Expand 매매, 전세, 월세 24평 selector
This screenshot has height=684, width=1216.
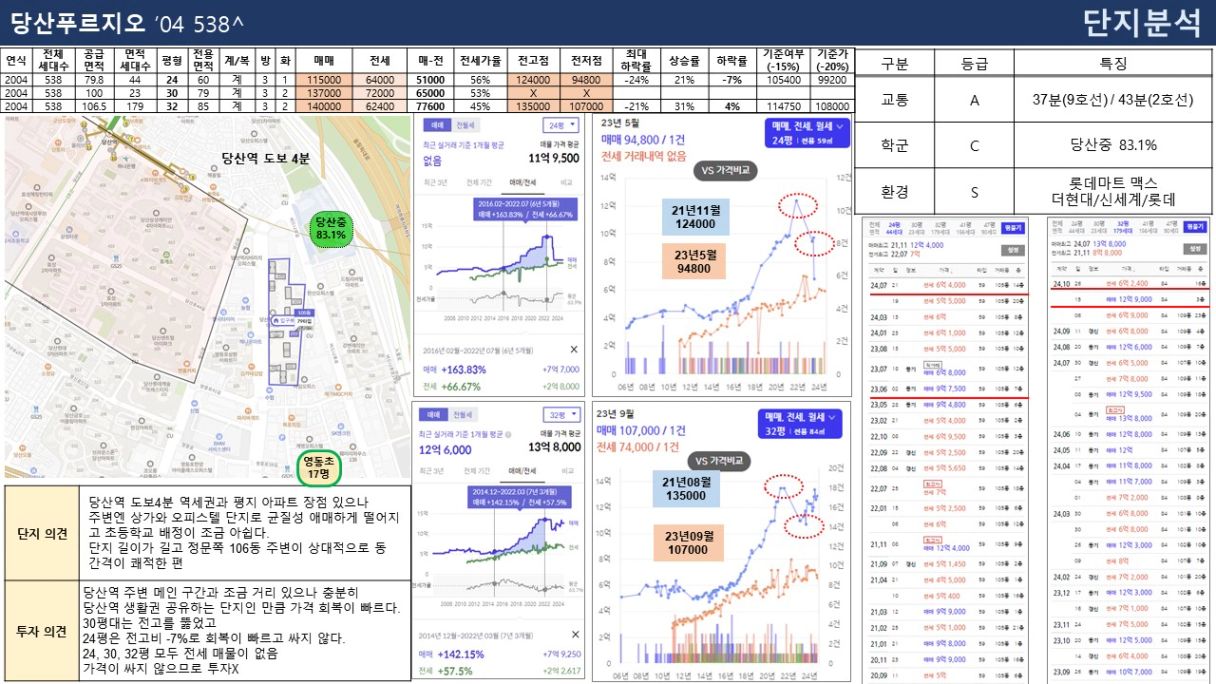coord(807,134)
